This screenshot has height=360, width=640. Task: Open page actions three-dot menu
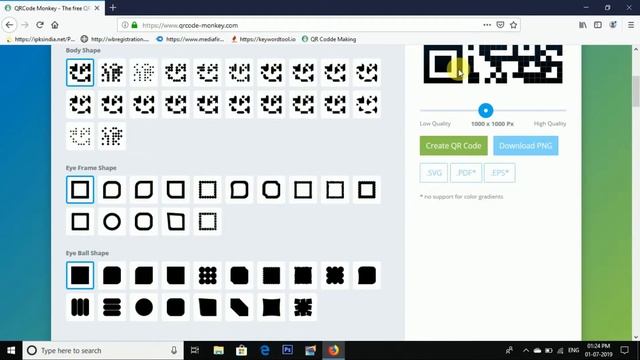[x=487, y=25]
